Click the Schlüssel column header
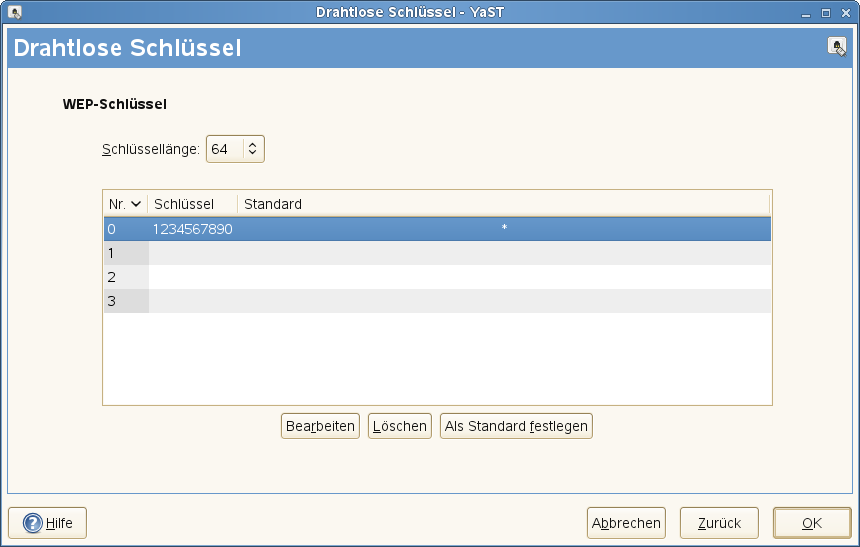 click(x=193, y=204)
